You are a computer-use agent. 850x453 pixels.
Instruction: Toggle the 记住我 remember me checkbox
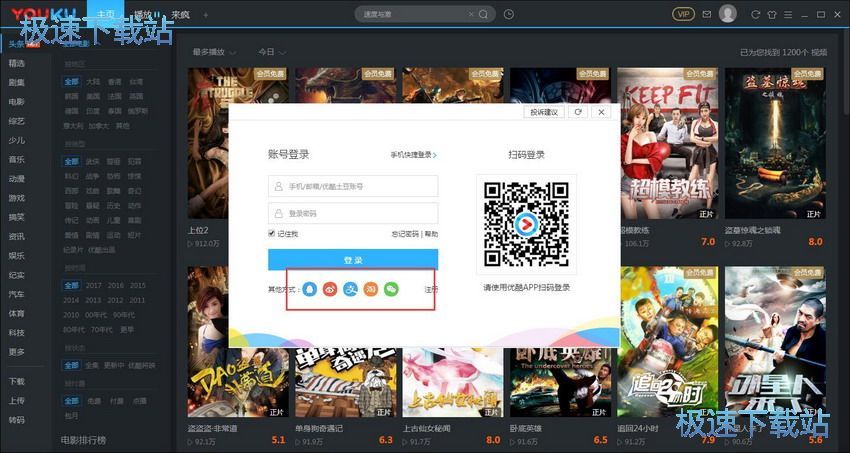click(x=272, y=234)
